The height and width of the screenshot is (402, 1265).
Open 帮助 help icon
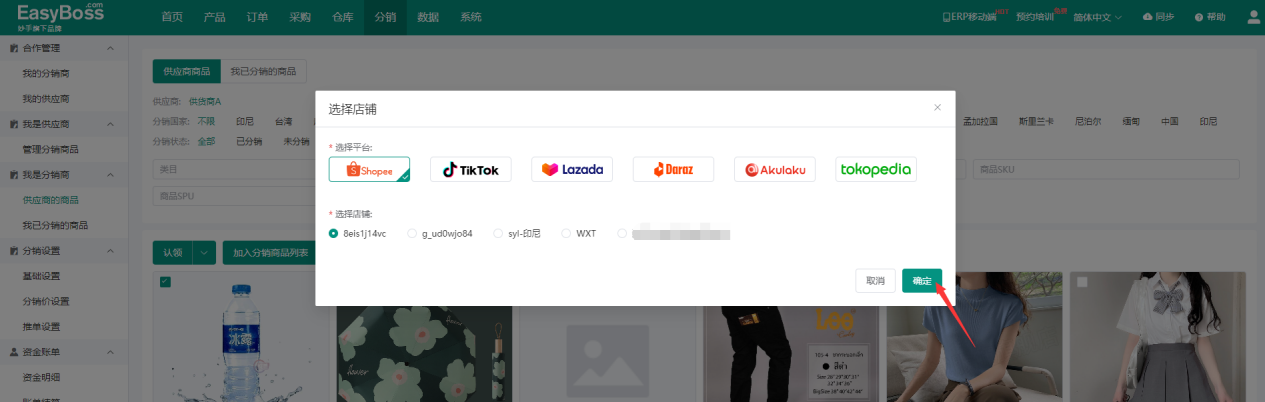click(1199, 17)
